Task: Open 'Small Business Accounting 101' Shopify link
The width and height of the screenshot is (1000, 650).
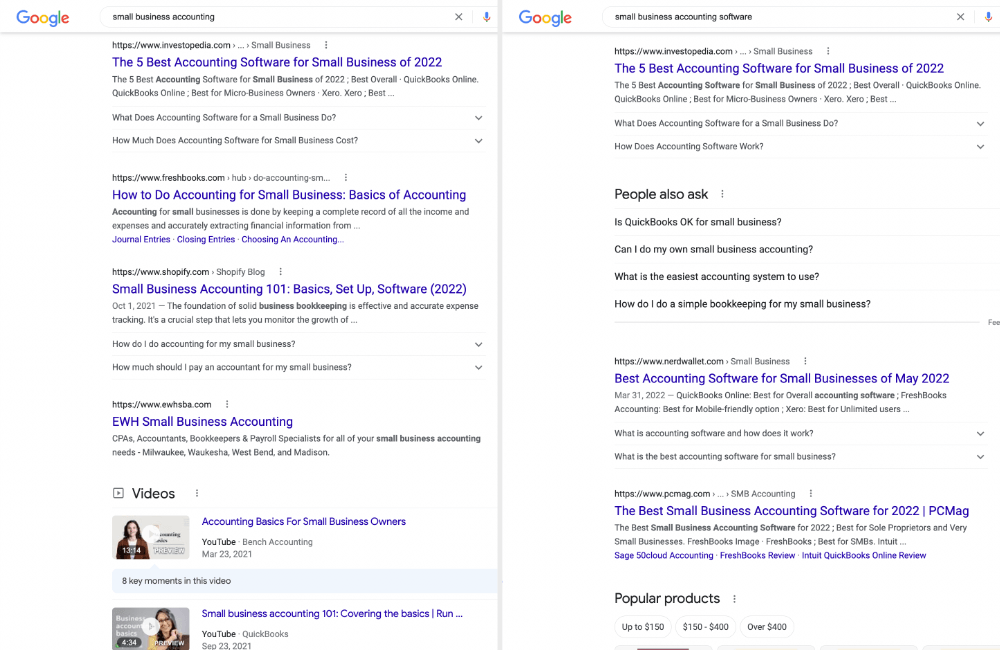Action: point(289,289)
